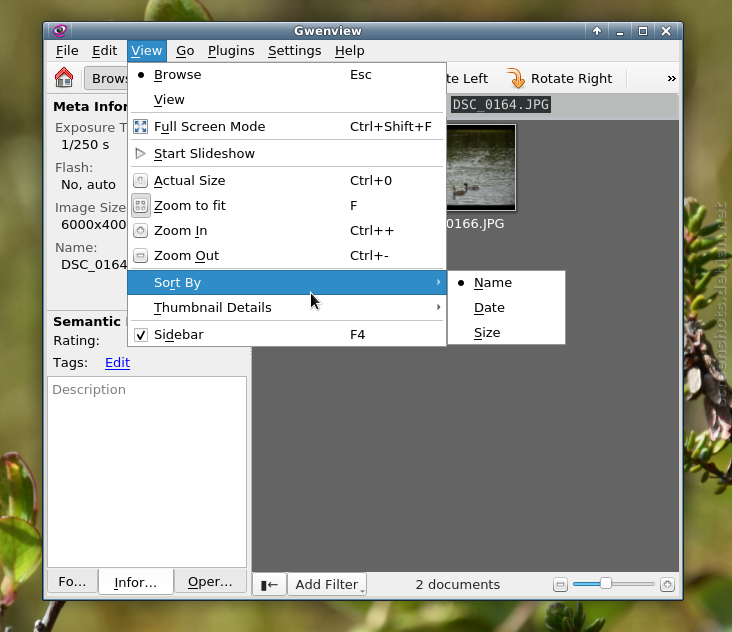
Task: Close the open View menu
Action: point(147,50)
